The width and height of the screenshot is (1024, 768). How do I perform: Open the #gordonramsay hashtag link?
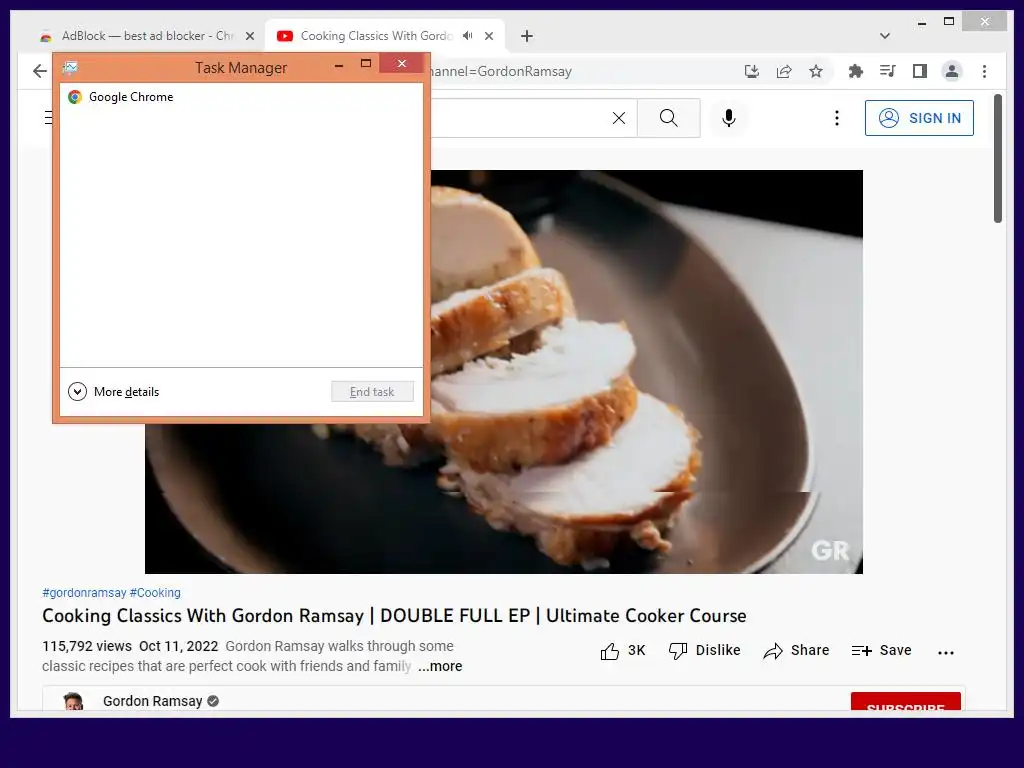pos(84,593)
